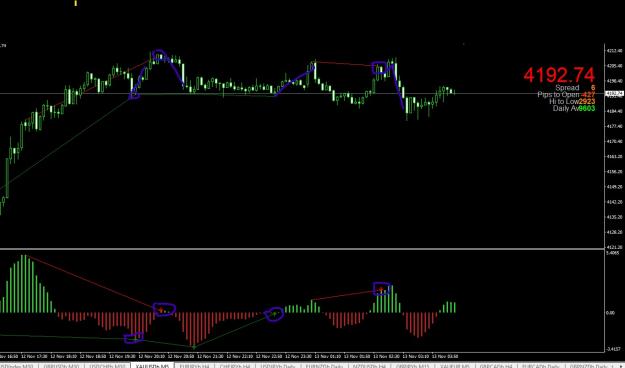The height and width of the screenshot is (368, 625).
Task: Click the 4177.40 price axis label
Action: click(x=614, y=126)
